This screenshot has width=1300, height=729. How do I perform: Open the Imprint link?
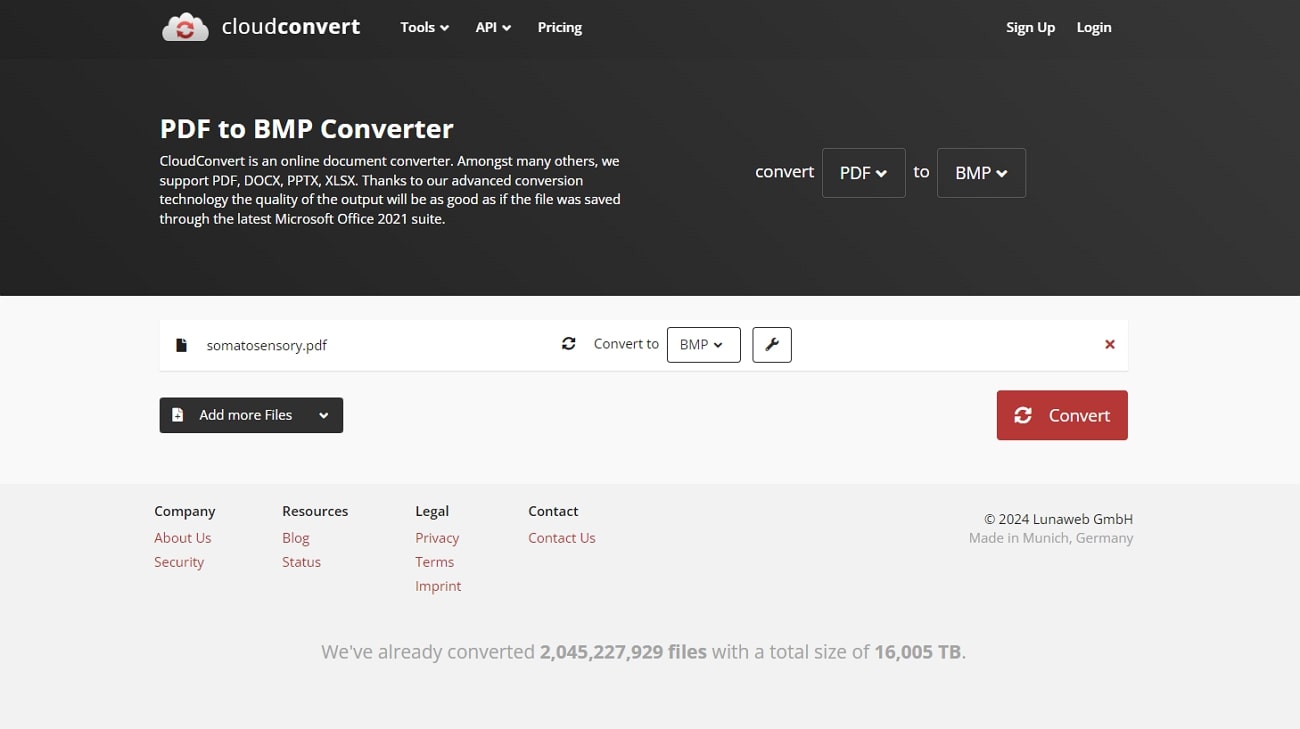pos(438,586)
